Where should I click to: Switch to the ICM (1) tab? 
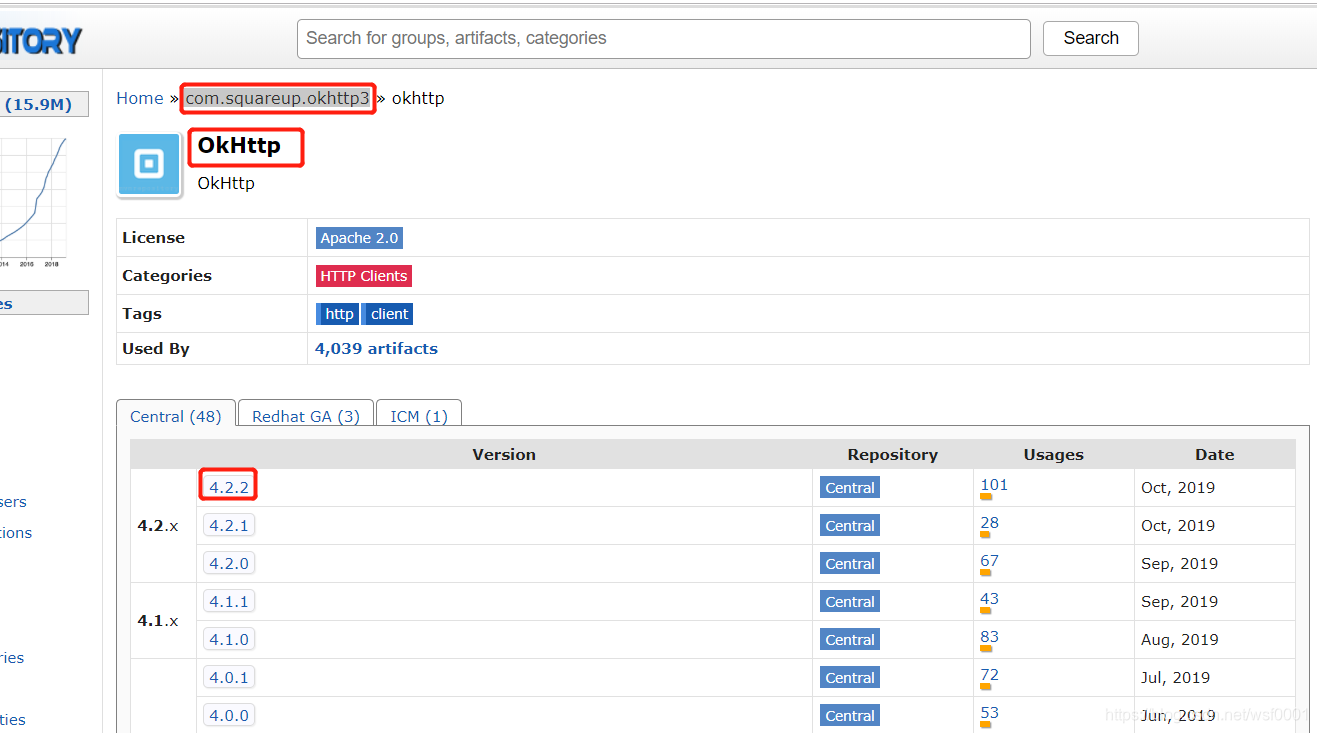point(419,416)
